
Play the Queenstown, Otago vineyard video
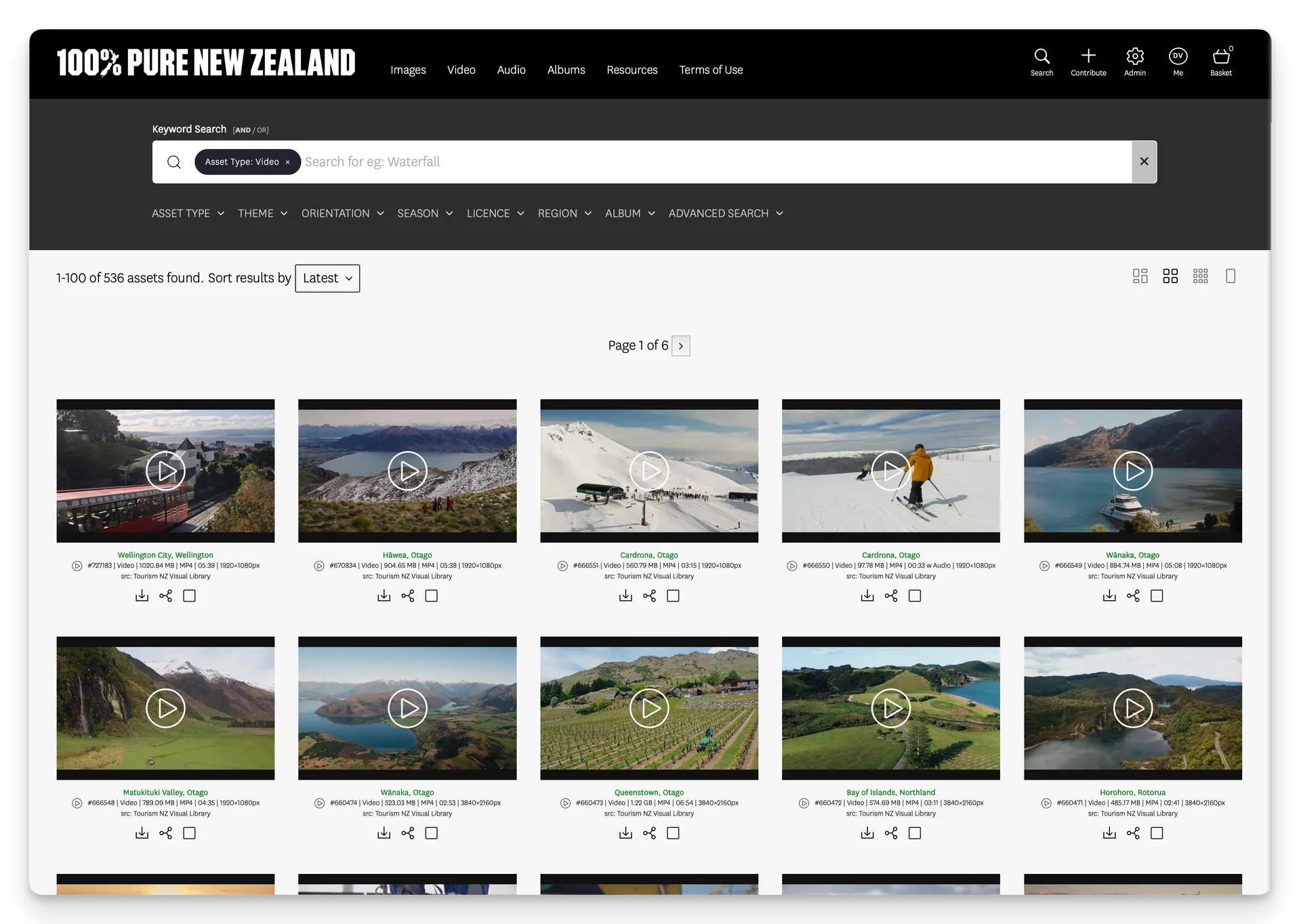[x=648, y=709]
